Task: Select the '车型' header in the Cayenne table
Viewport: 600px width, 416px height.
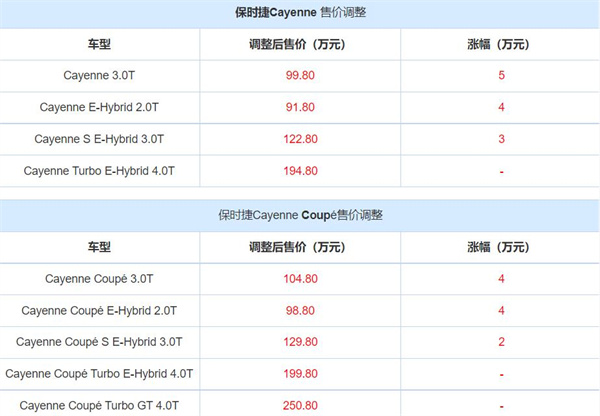Action: point(99,44)
